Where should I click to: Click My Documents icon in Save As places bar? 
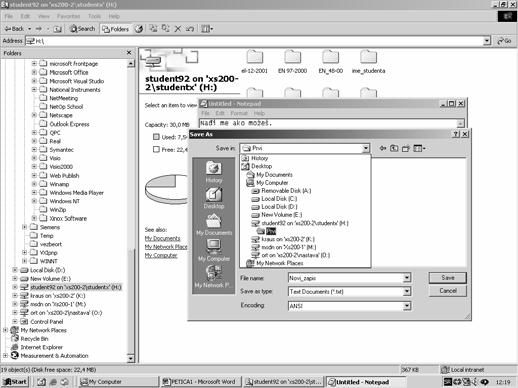tap(214, 225)
